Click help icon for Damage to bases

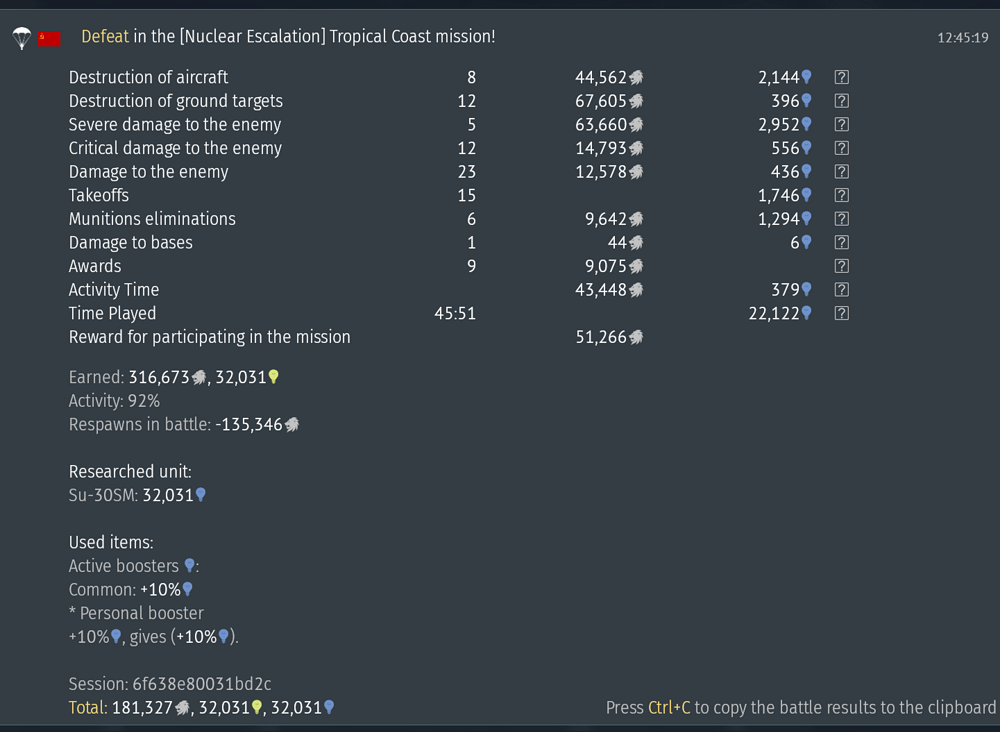click(x=841, y=242)
